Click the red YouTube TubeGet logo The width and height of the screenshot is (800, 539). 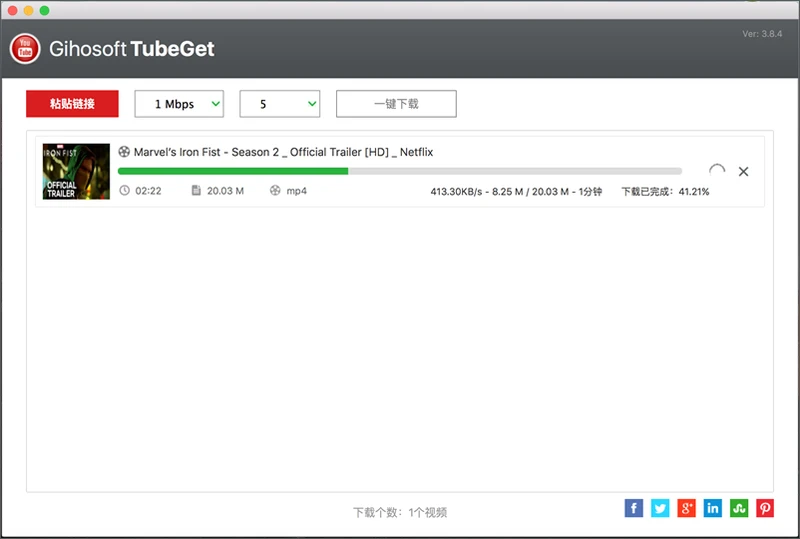coord(25,49)
